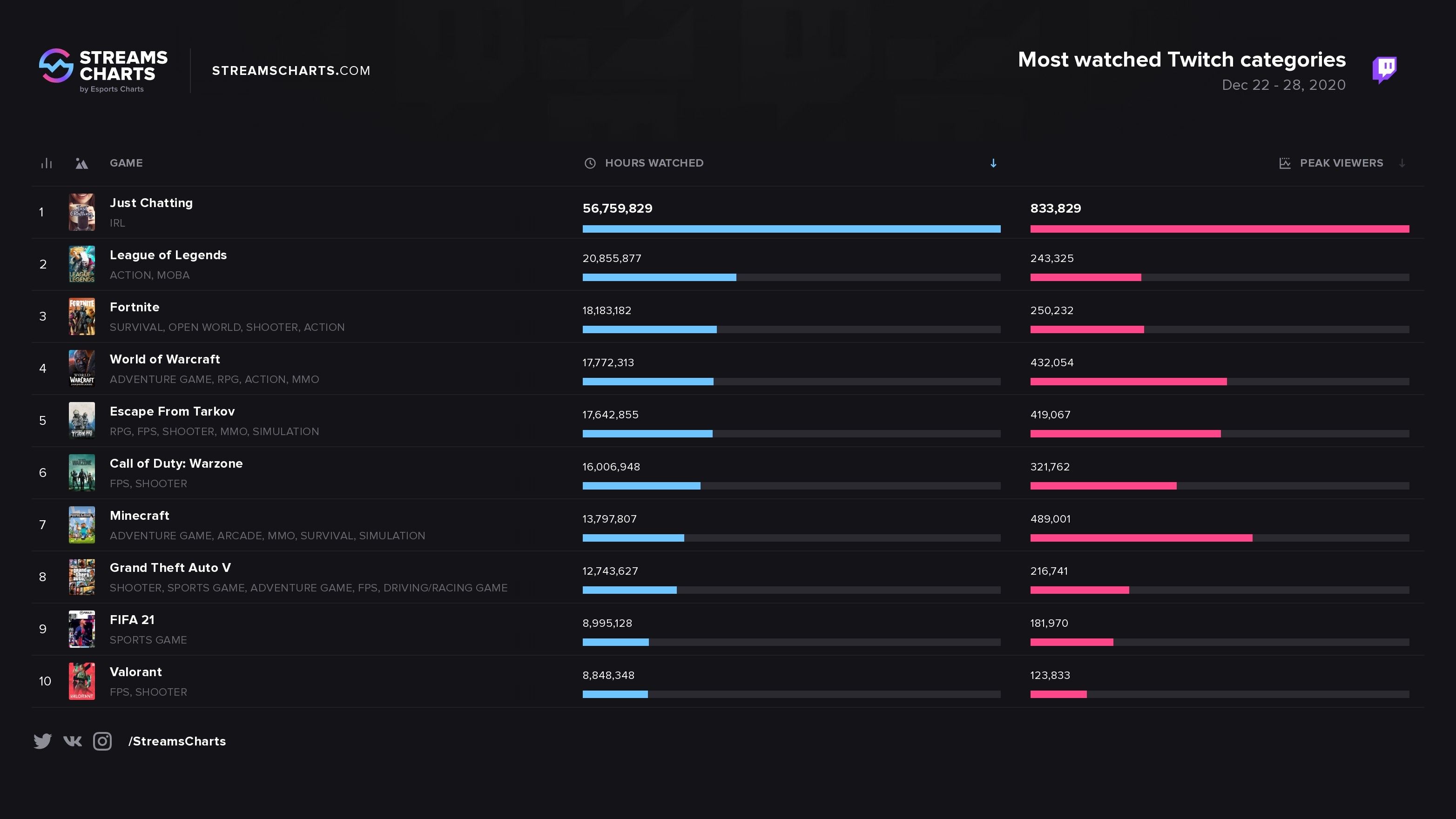1456x819 pixels.
Task: Sort by Peak Viewers descending arrow
Action: tap(1401, 163)
